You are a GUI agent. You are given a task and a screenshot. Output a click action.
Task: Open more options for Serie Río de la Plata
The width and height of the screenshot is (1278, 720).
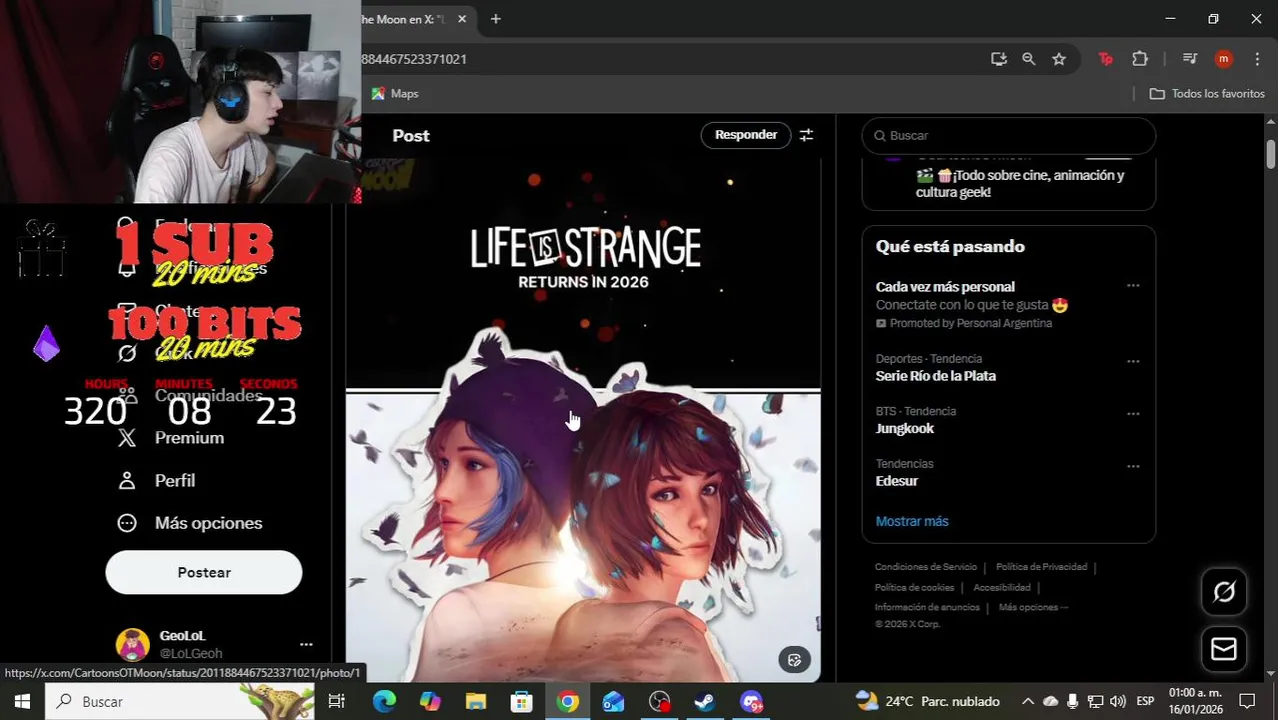click(x=1133, y=362)
